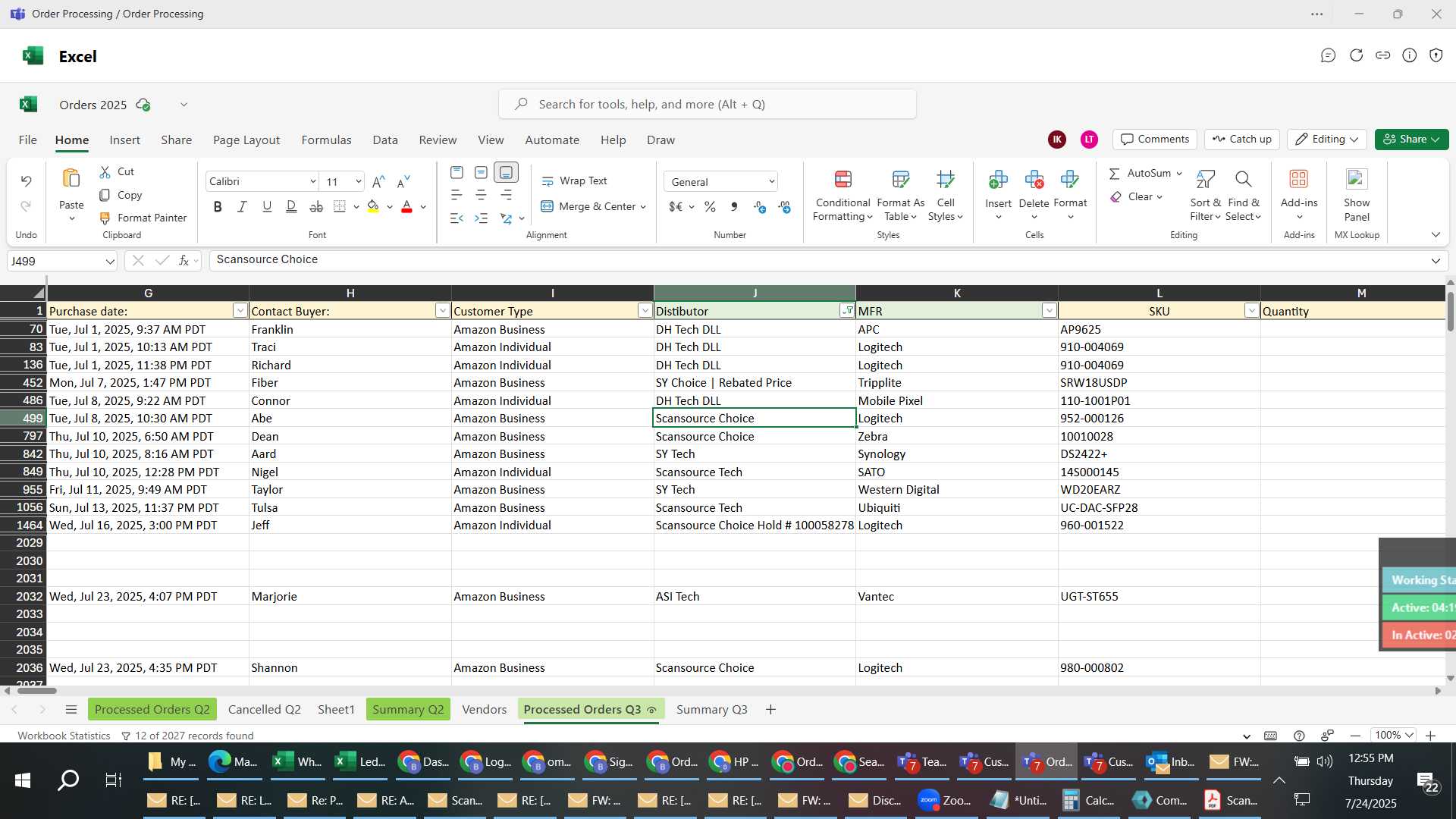The image size is (1456, 819).
Task: Open the font size 11 dropdown
Action: coord(358,181)
